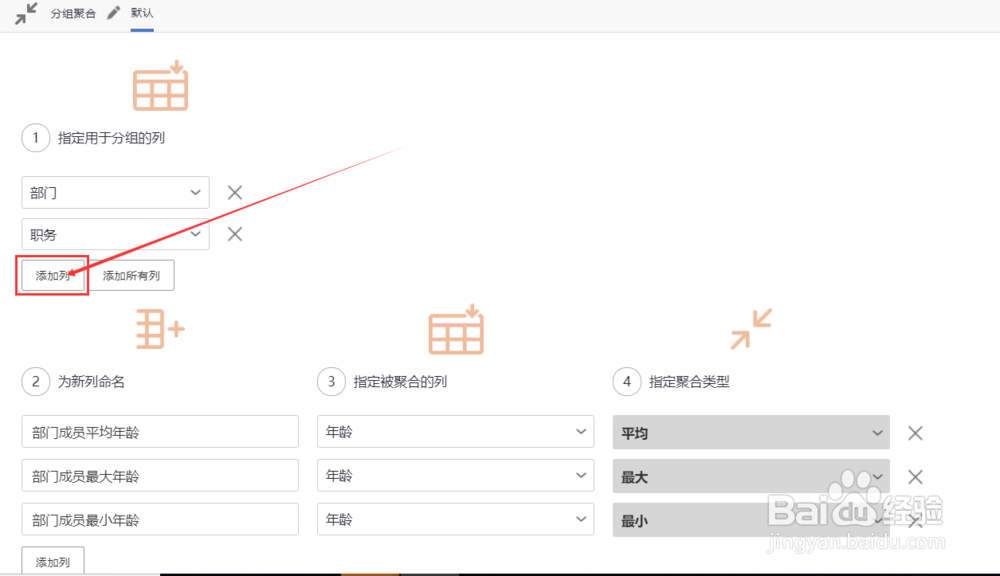
Task: Click the 部门成员平均年龄 name input field
Action: click(160, 431)
